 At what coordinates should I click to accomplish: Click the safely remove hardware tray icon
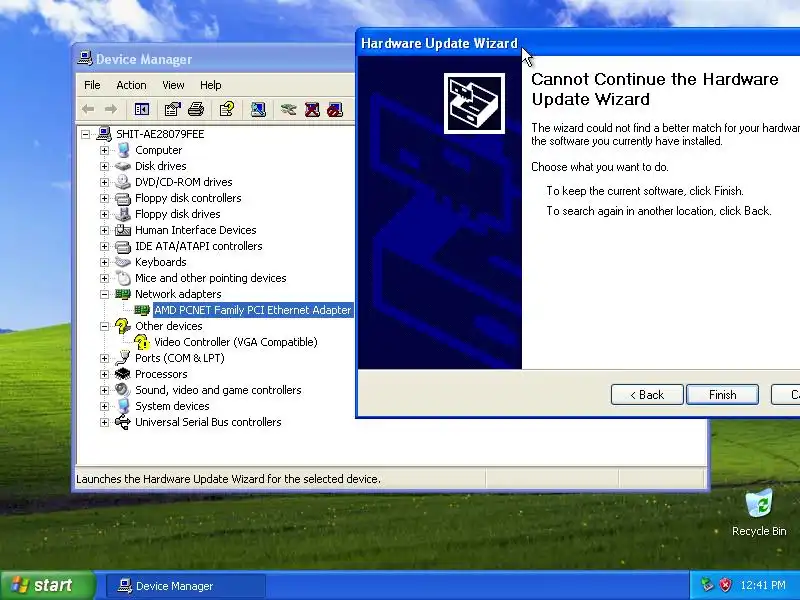pyautogui.click(x=707, y=585)
